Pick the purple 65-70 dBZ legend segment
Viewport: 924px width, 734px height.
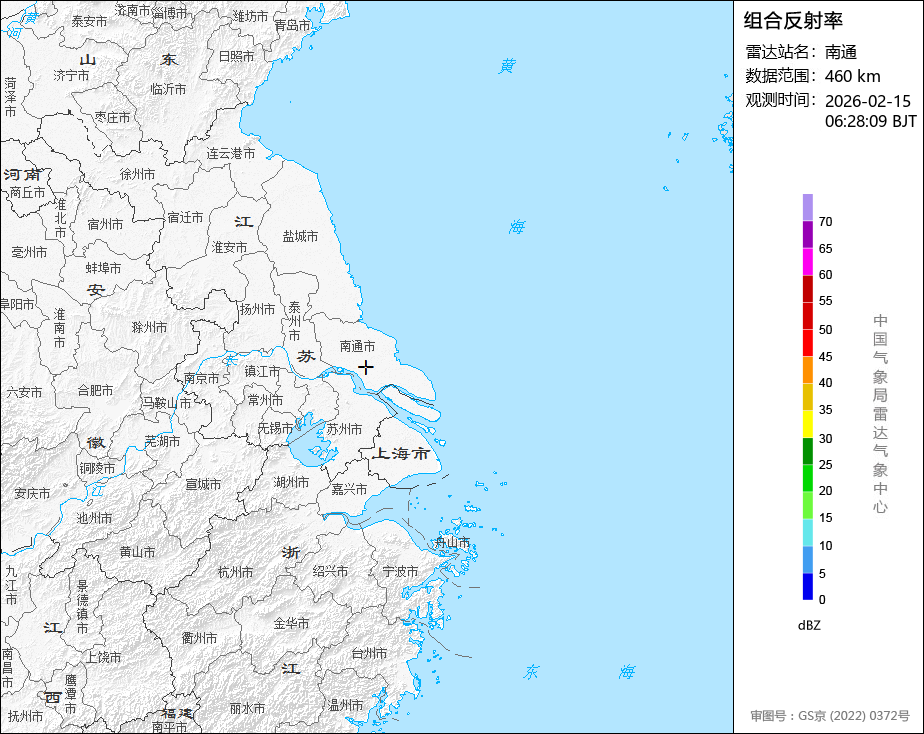807,234
